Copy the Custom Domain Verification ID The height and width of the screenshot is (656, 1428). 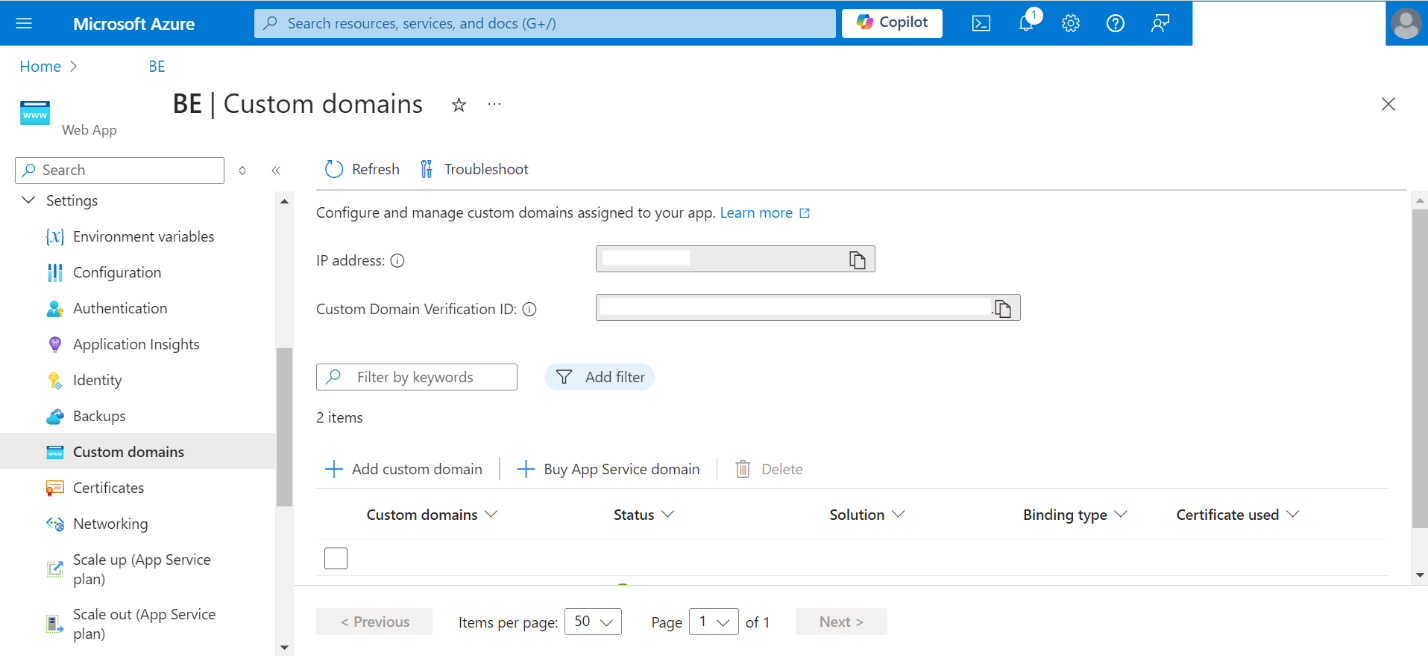pyautogui.click(x=1003, y=308)
